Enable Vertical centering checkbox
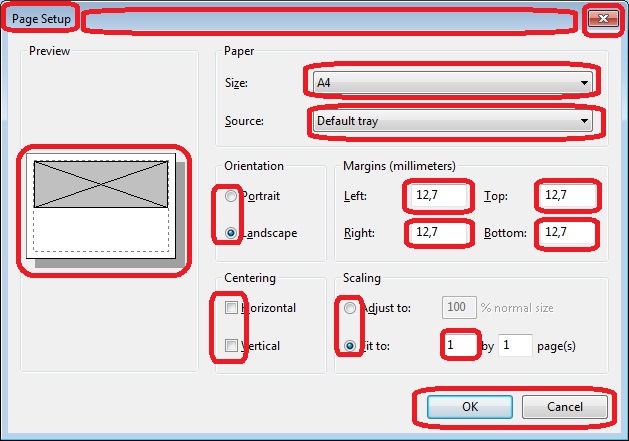This screenshot has height=441, width=629. coord(232,346)
